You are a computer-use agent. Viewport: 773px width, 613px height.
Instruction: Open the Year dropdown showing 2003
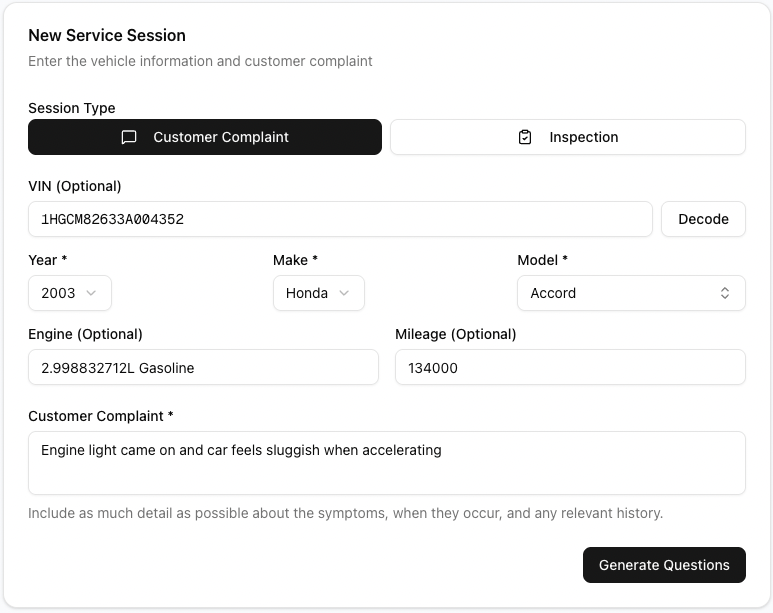(x=69, y=293)
